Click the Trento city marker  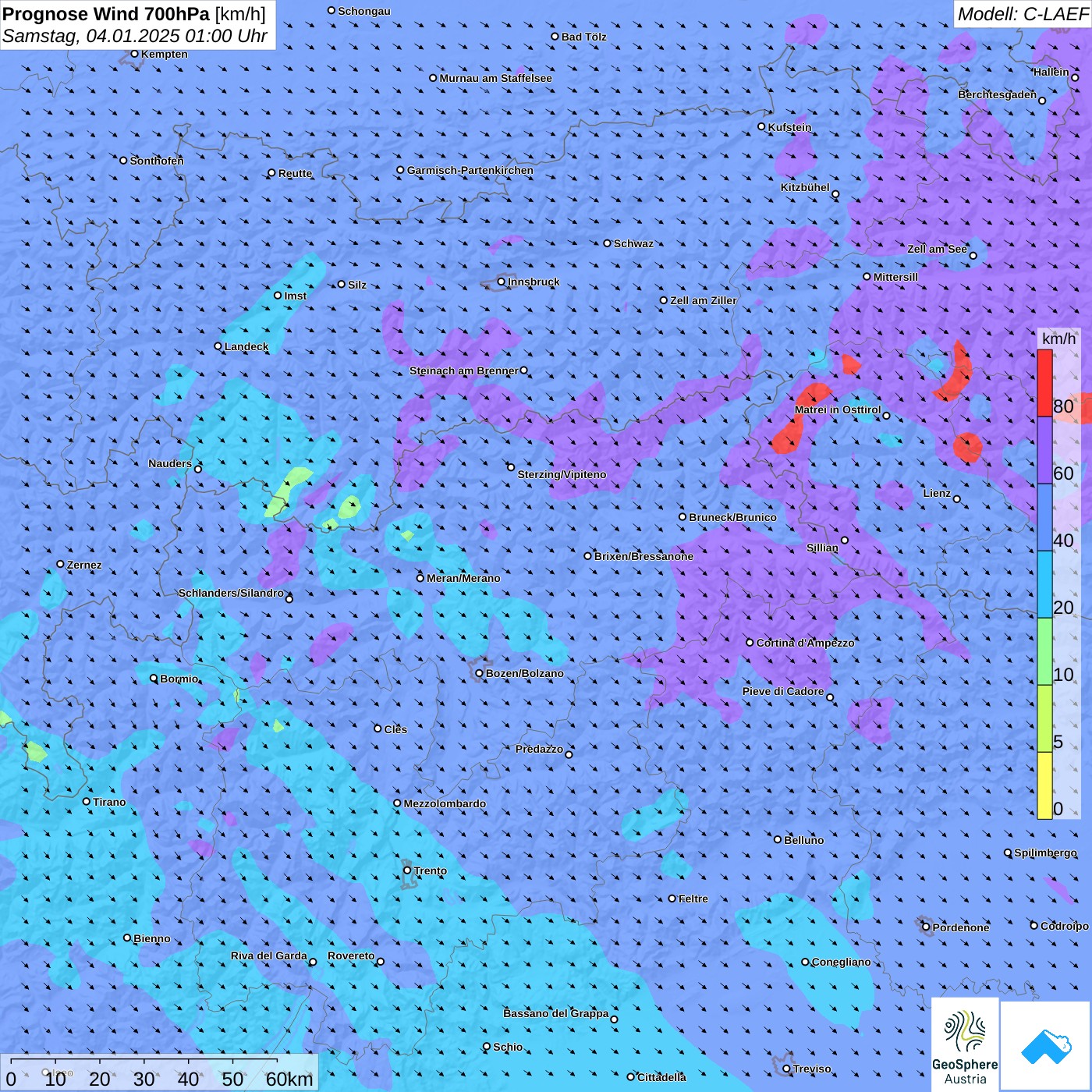(x=407, y=870)
